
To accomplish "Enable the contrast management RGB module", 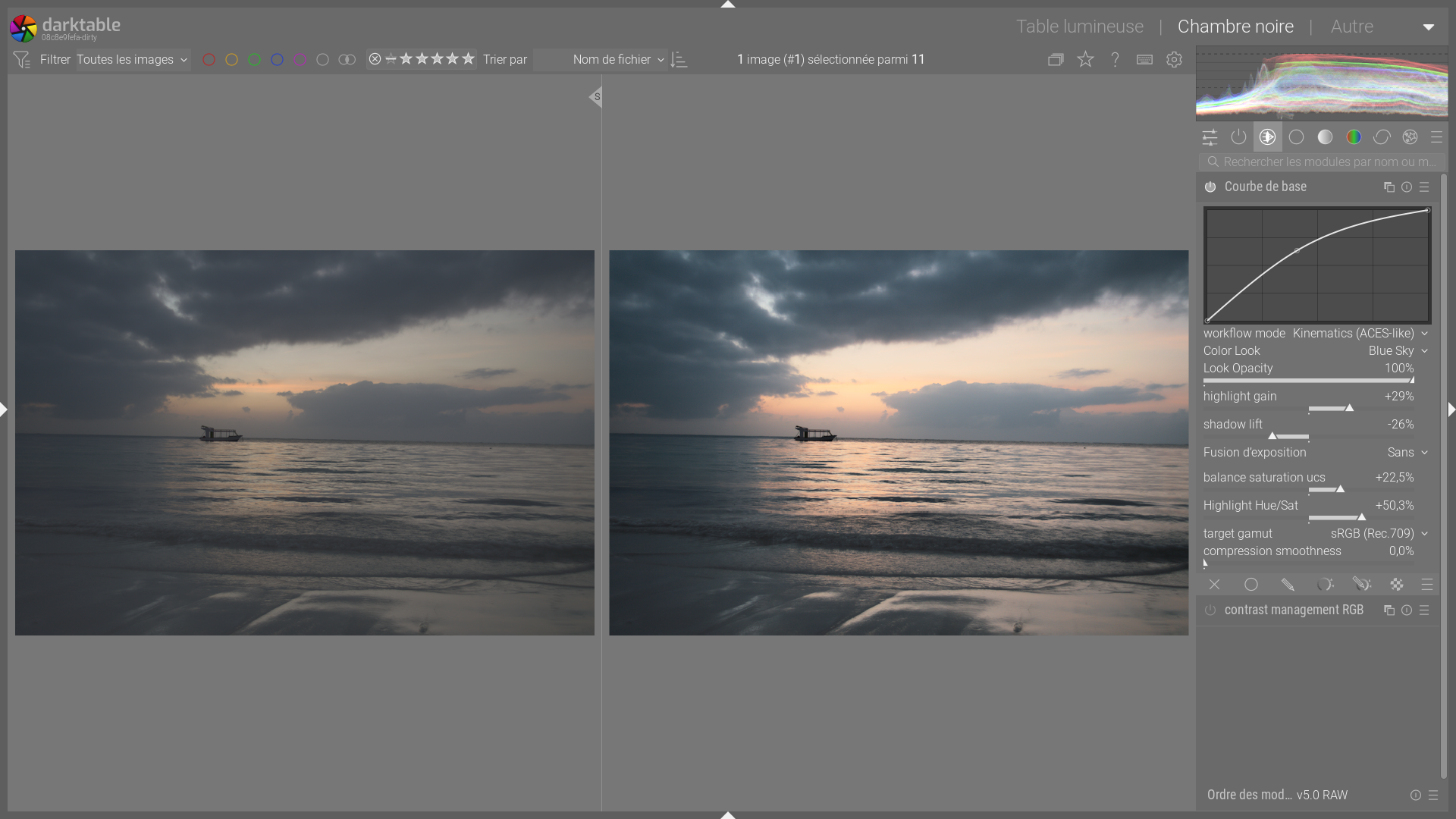I will coord(1210,610).
